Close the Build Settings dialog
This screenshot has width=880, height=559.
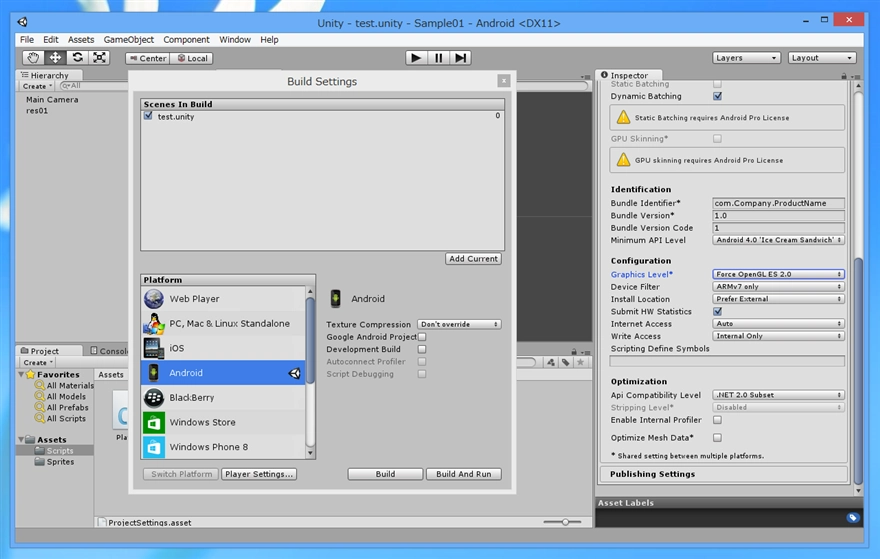click(504, 81)
